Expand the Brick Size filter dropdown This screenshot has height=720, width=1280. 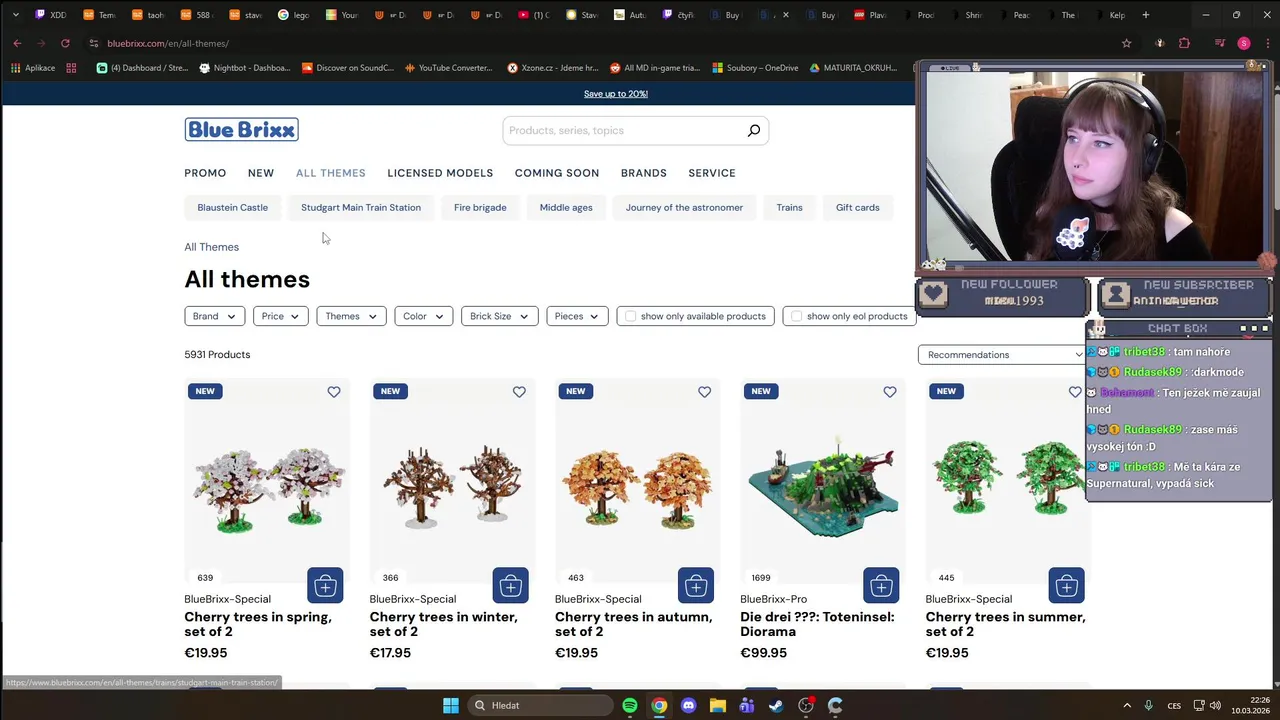(x=499, y=316)
